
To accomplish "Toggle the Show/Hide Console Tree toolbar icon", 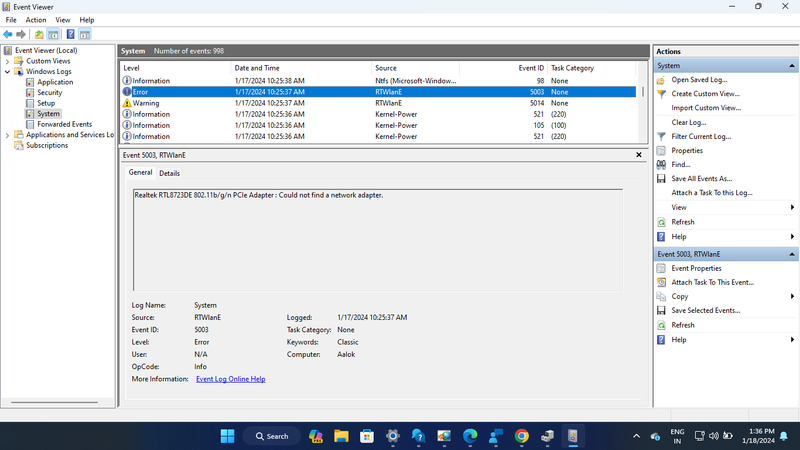I will 53,34.
